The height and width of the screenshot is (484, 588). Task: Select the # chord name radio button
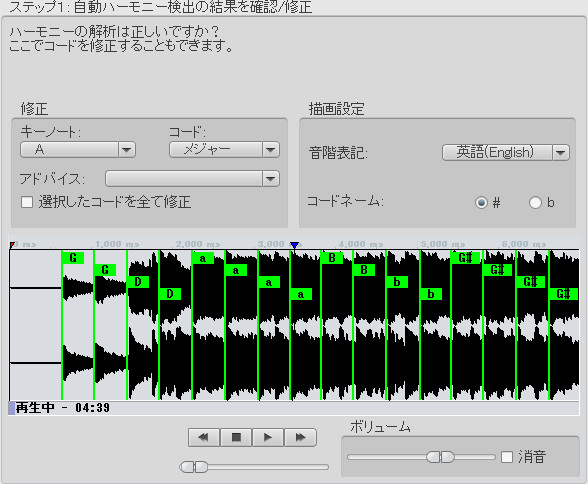481,202
